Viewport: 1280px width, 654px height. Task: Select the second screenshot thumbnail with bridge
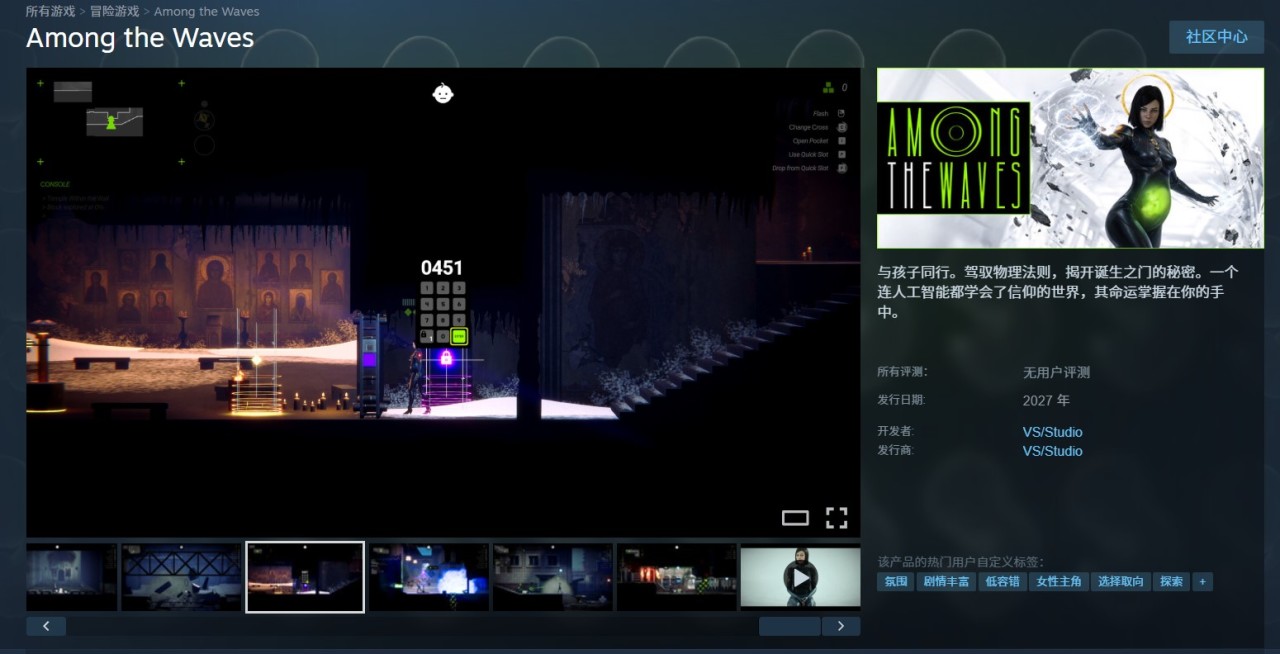pos(181,577)
